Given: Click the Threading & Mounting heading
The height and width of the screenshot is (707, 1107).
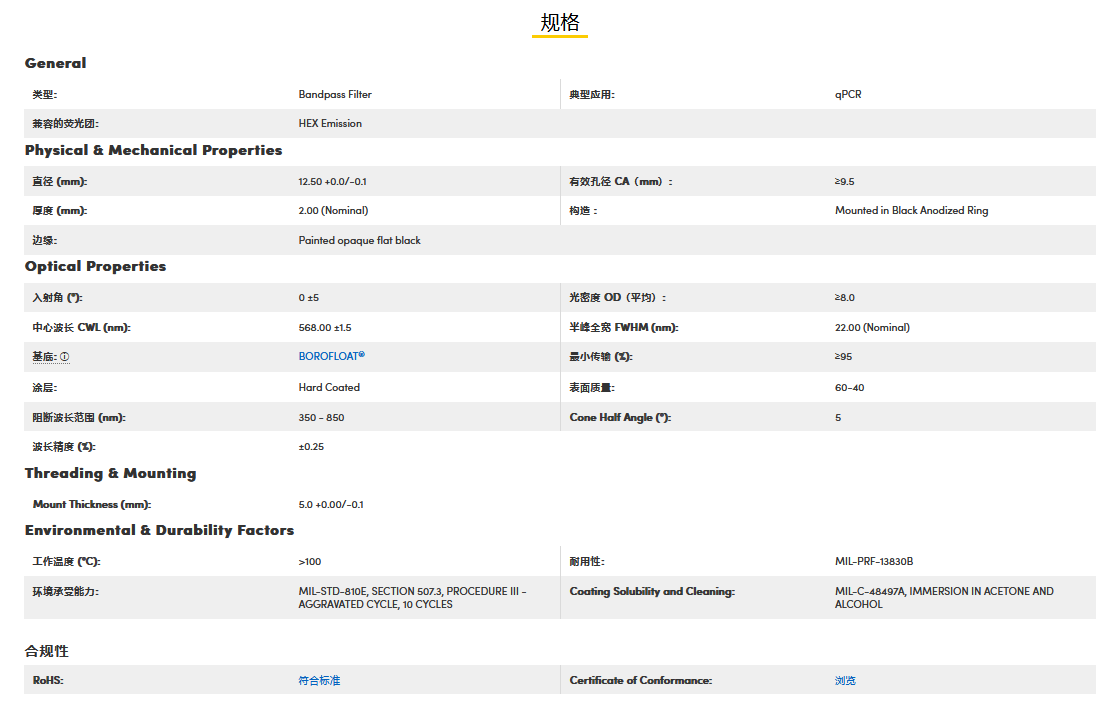Looking at the screenshot, I should (x=110, y=473).
